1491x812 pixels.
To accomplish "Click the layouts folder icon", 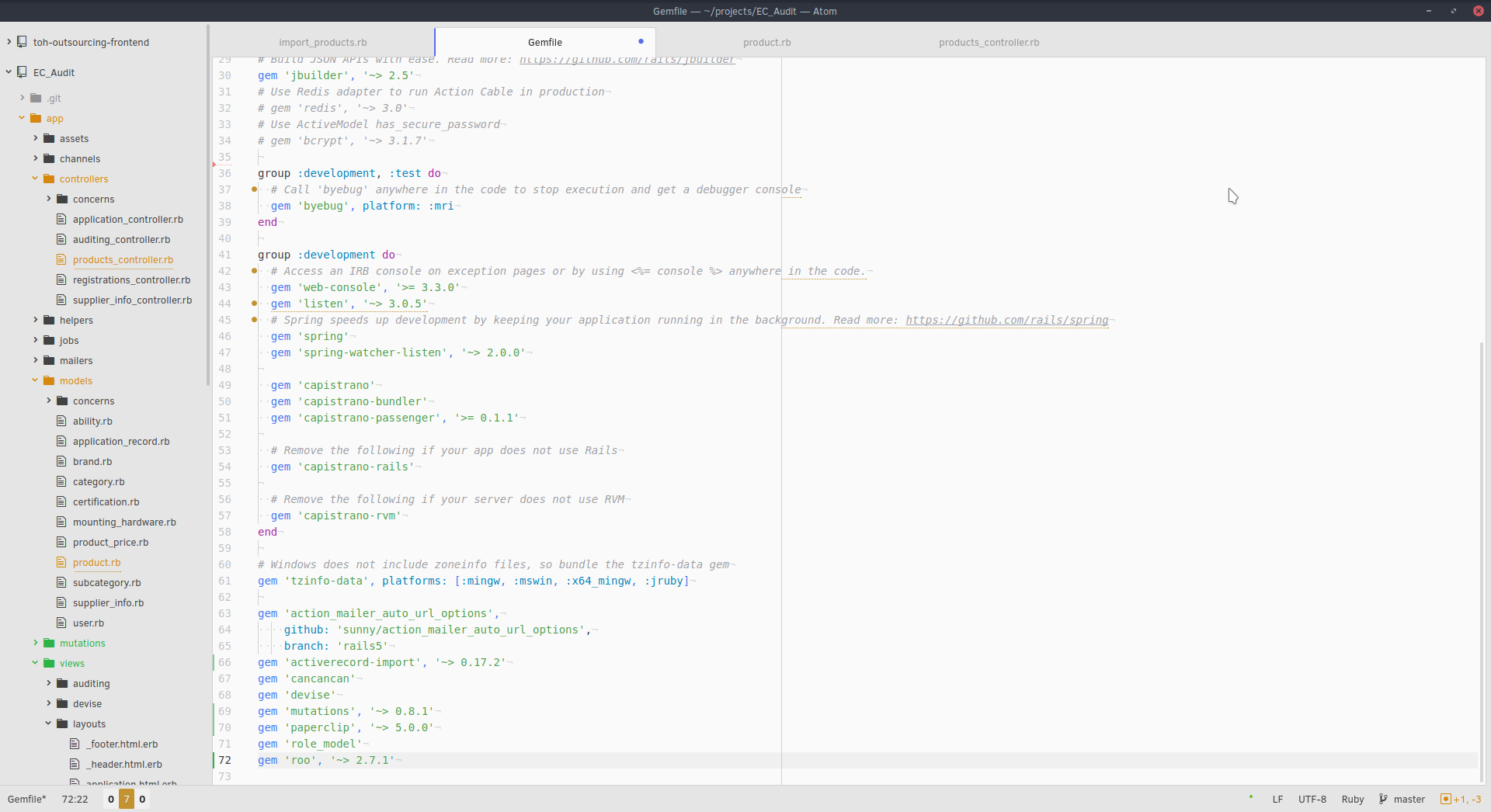I will point(62,724).
